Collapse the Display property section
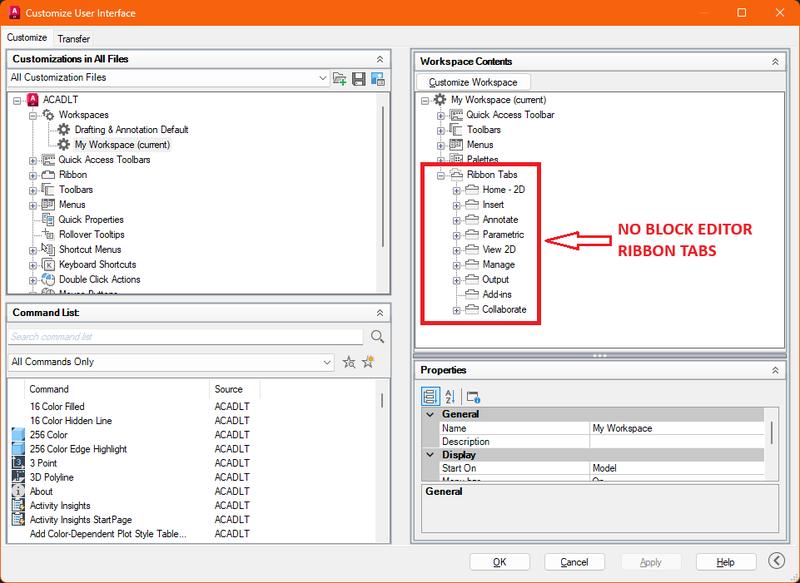 (430, 454)
